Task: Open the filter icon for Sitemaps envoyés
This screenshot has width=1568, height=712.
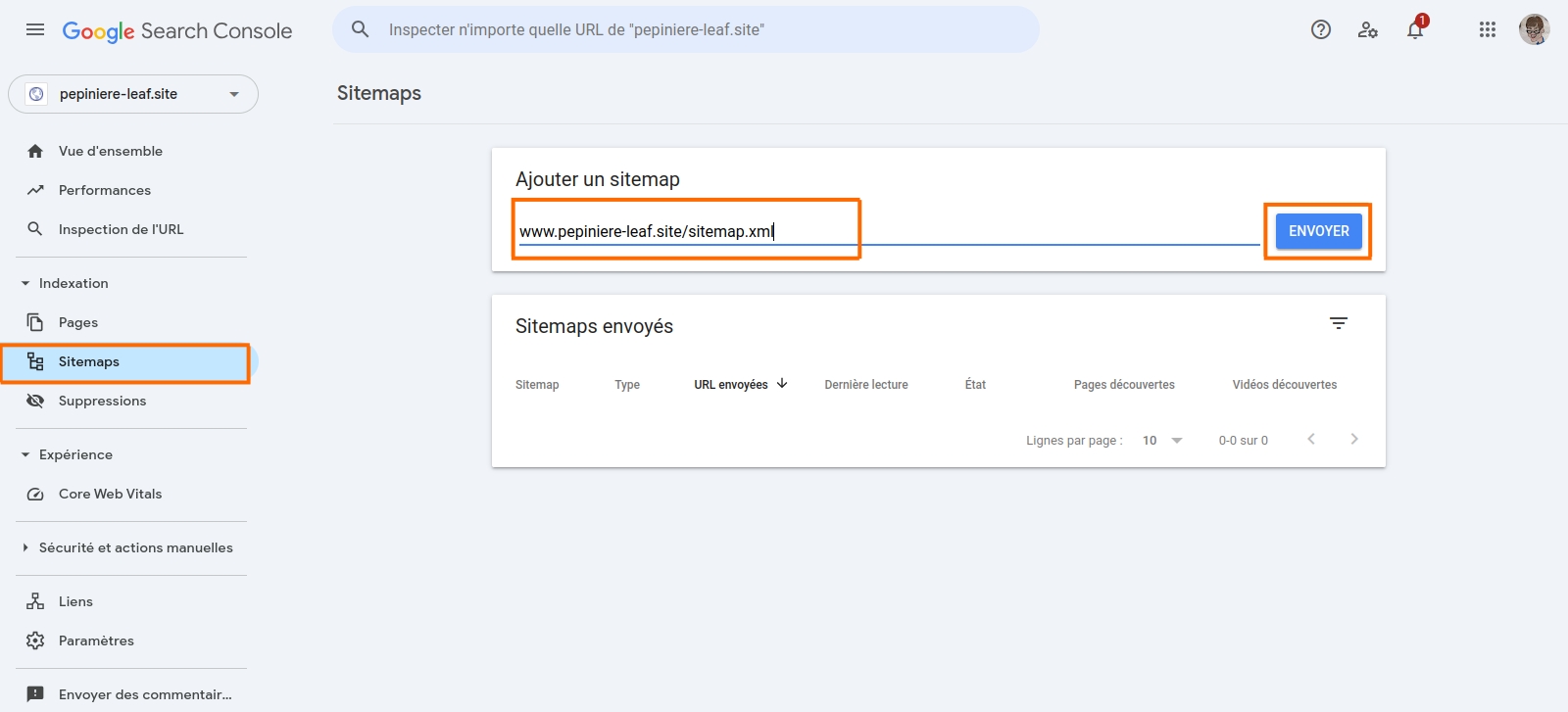Action: 1339,323
